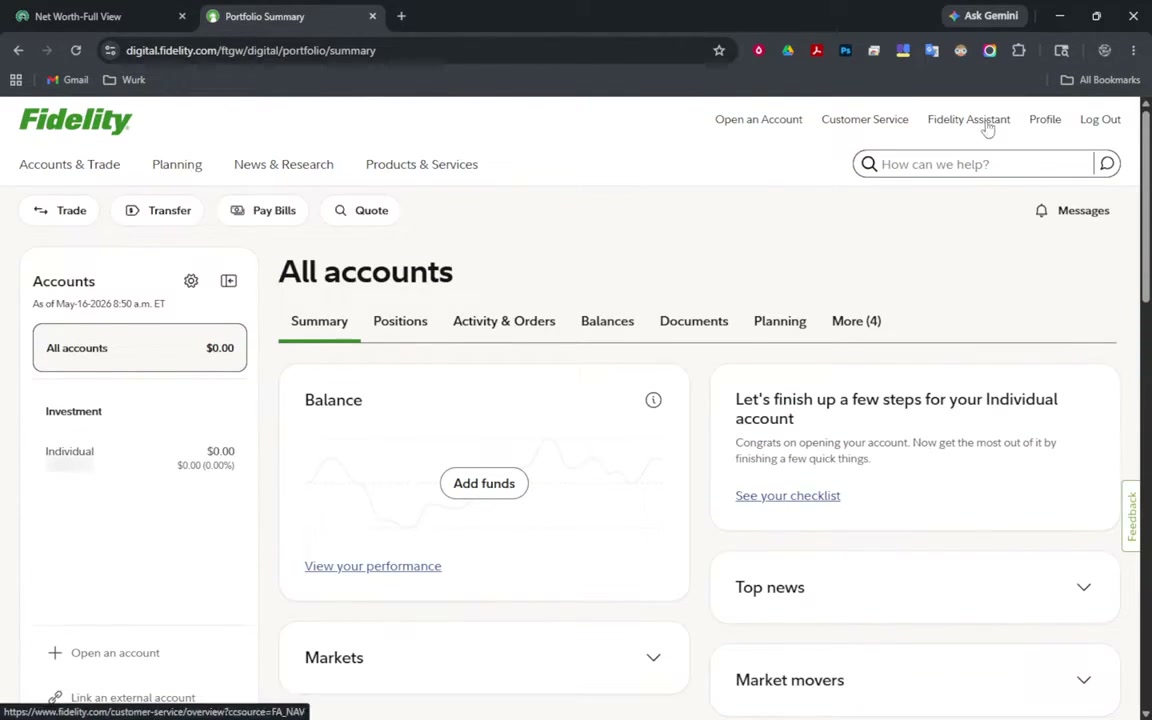Open the virtual assistant chat bubble icon
1152x720 pixels.
click(x=1107, y=164)
